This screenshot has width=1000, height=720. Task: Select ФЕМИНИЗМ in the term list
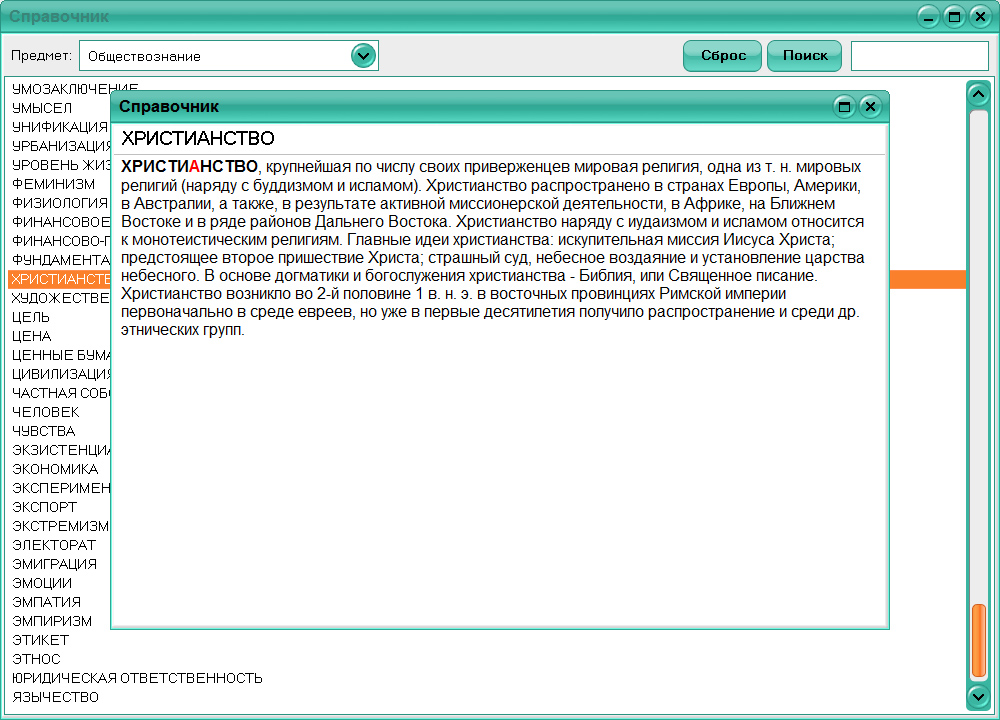pyautogui.click(x=54, y=184)
